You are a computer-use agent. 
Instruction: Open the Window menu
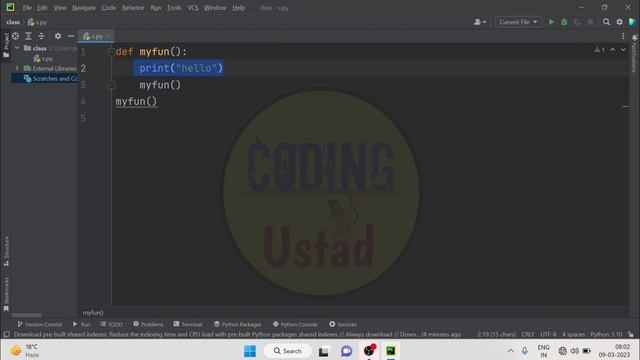(215, 8)
